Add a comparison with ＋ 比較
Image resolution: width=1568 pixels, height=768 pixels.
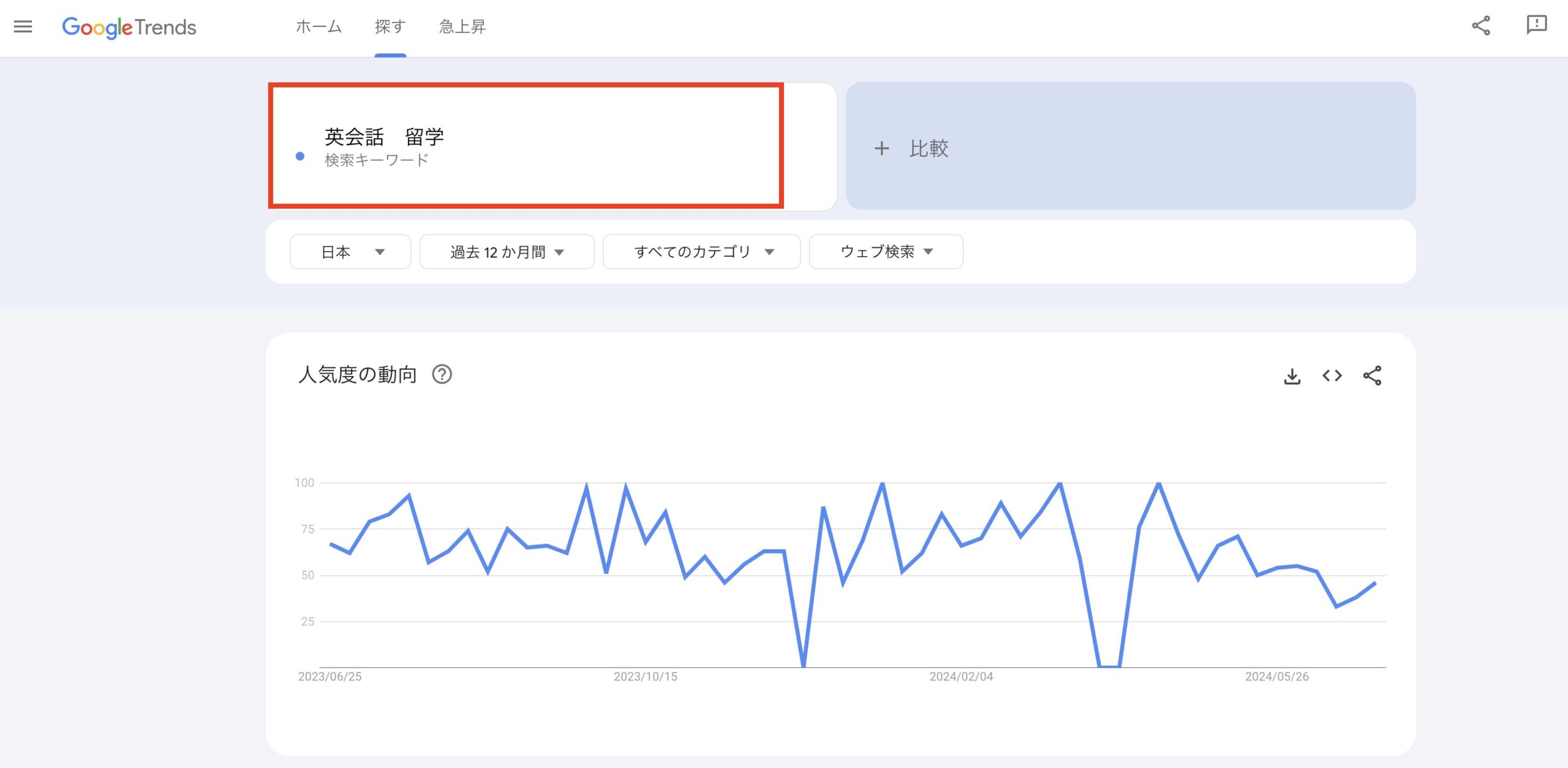coord(1131,146)
